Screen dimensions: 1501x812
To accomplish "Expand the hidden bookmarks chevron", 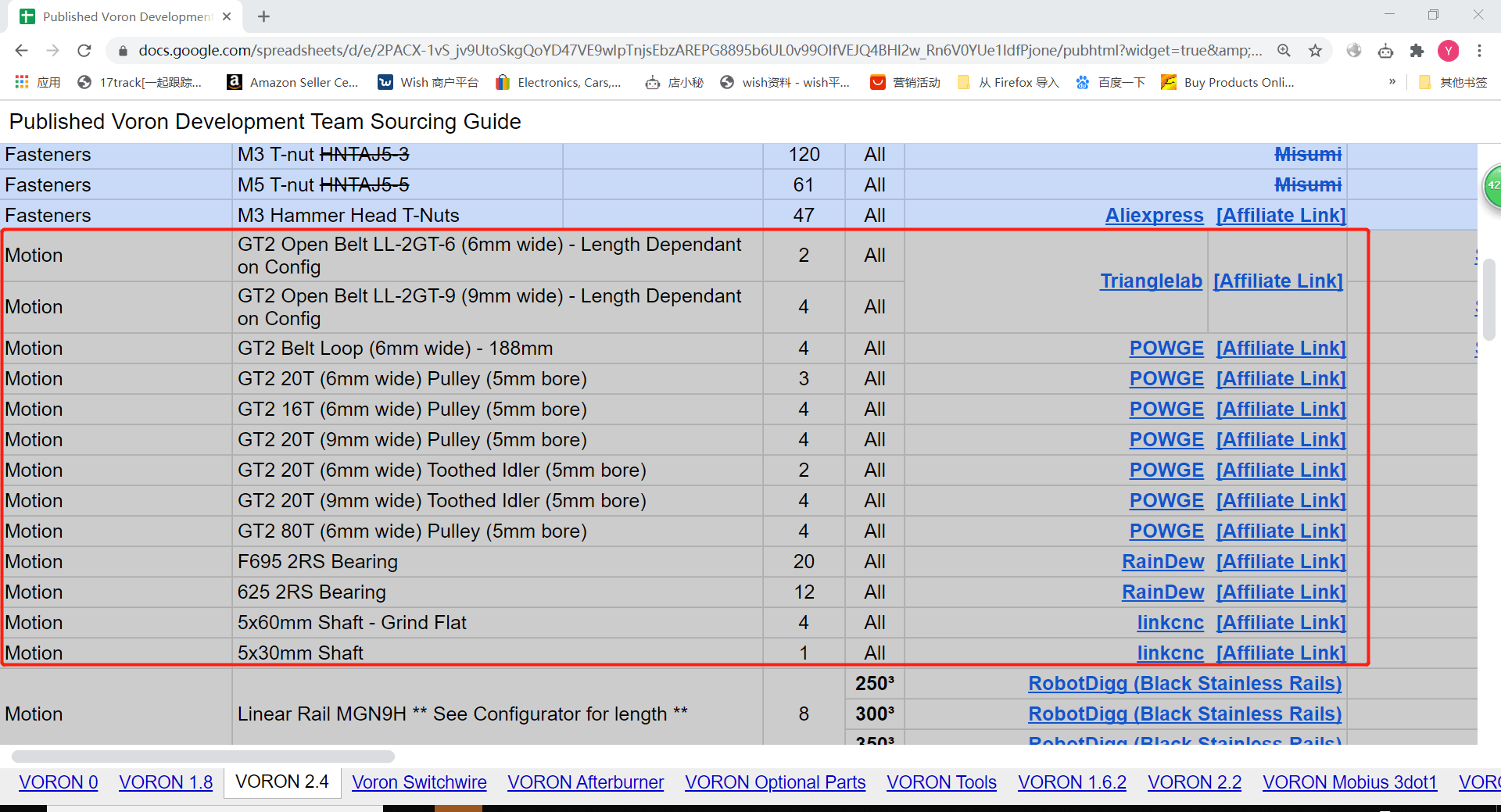I will coord(1392,82).
